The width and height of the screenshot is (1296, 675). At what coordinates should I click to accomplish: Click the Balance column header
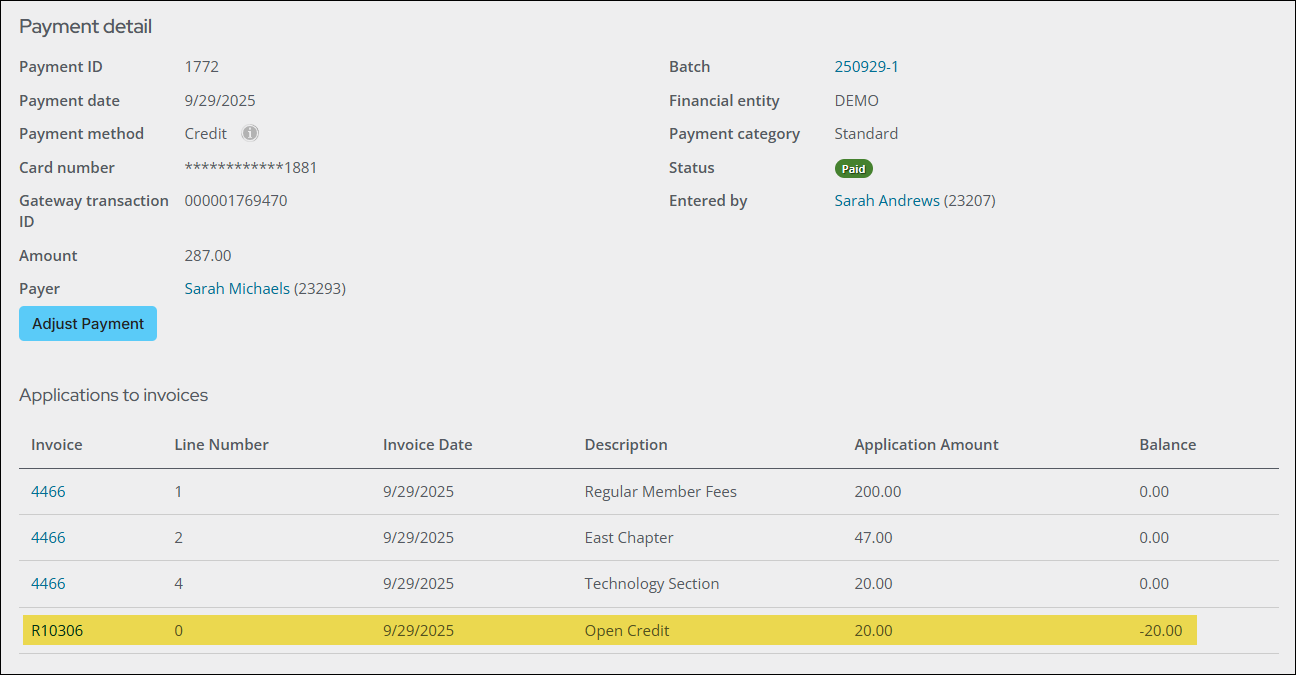click(x=1167, y=445)
